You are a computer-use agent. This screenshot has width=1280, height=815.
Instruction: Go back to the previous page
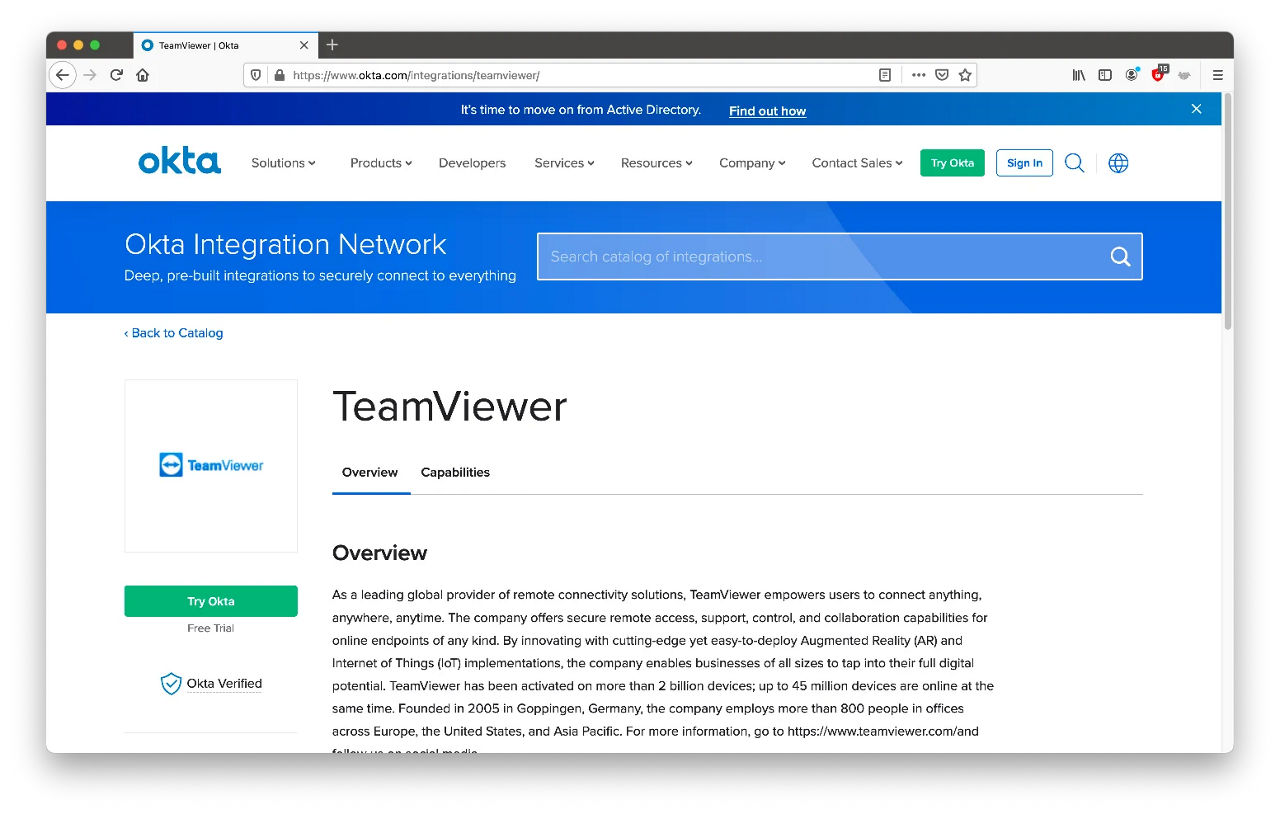tap(62, 75)
